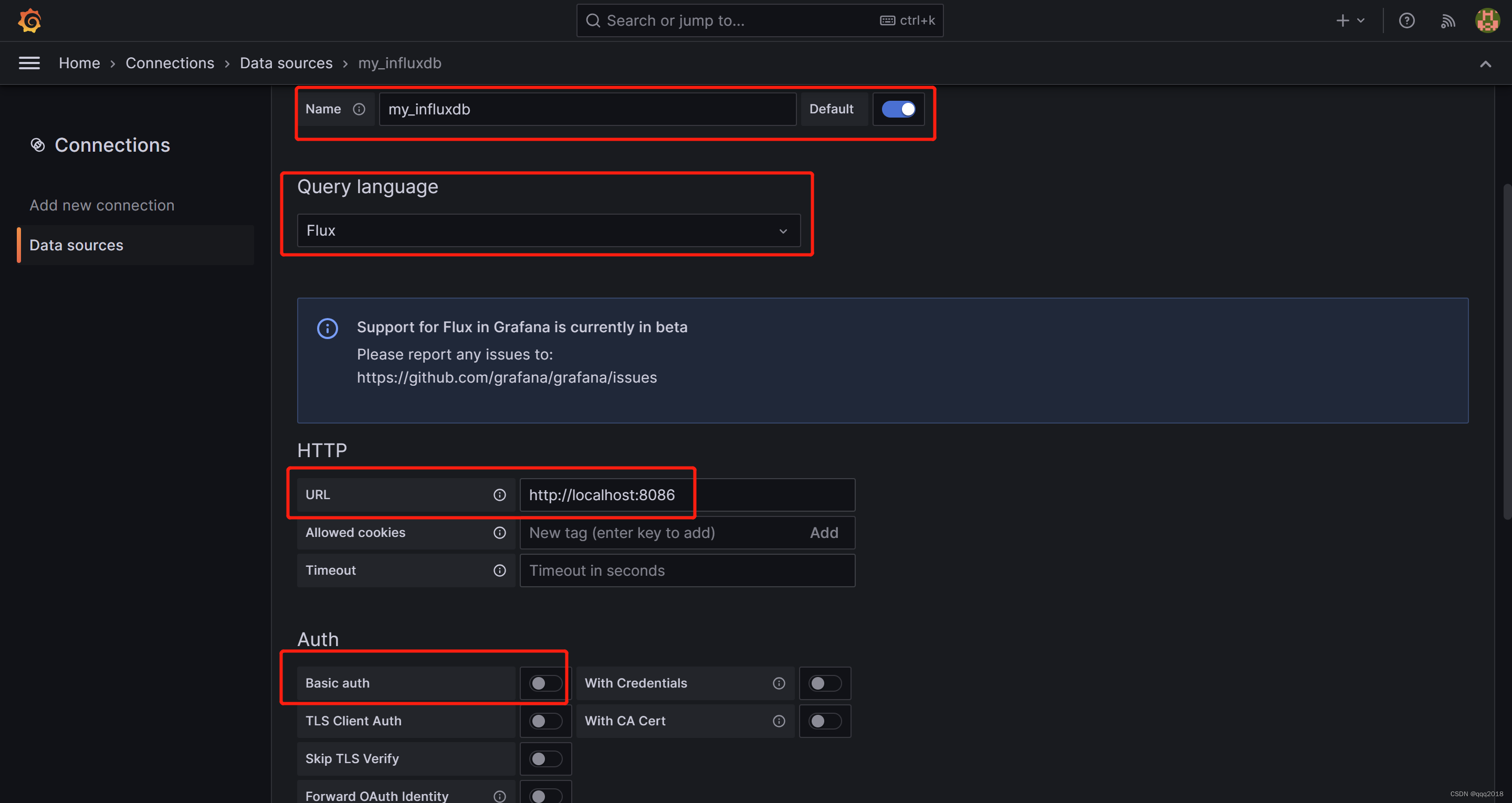Go to Connections in breadcrumb

tap(170, 63)
